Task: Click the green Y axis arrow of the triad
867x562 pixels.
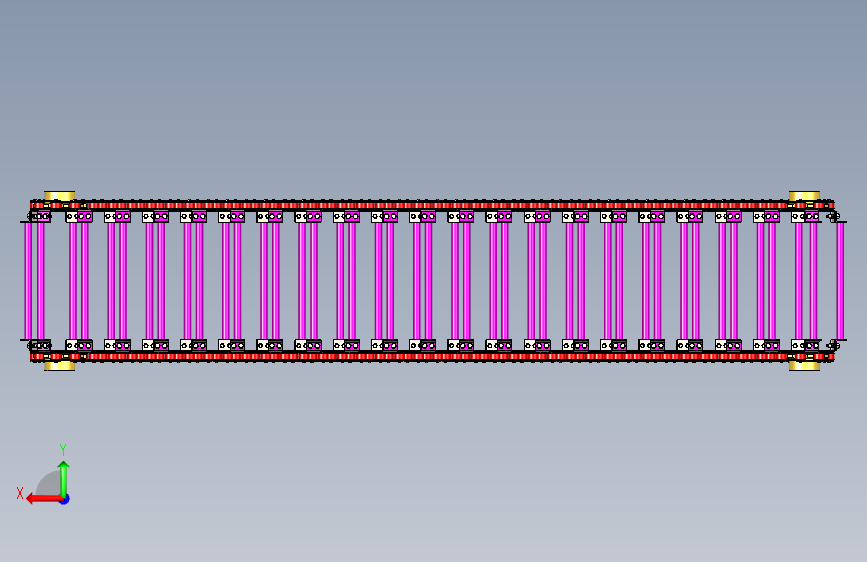Action: (64, 479)
